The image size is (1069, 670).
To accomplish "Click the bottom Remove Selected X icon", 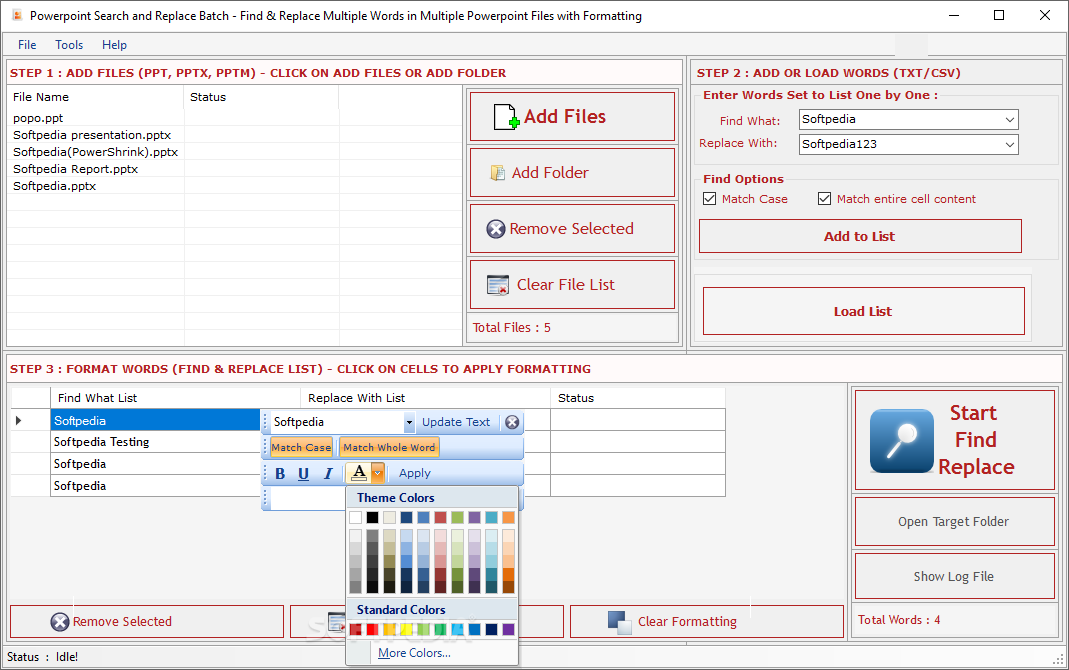I will click(60, 622).
